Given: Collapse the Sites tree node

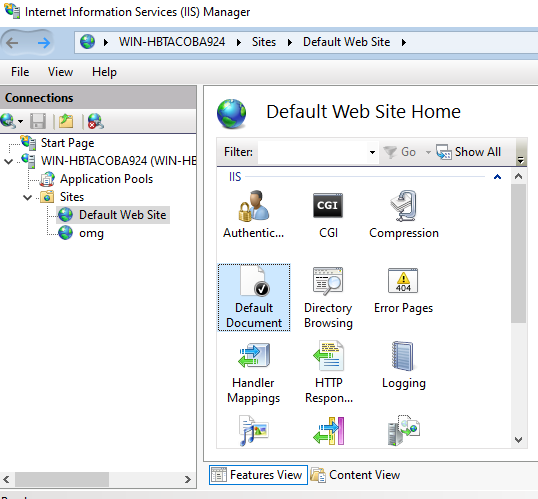Looking at the screenshot, I should coord(27,197).
